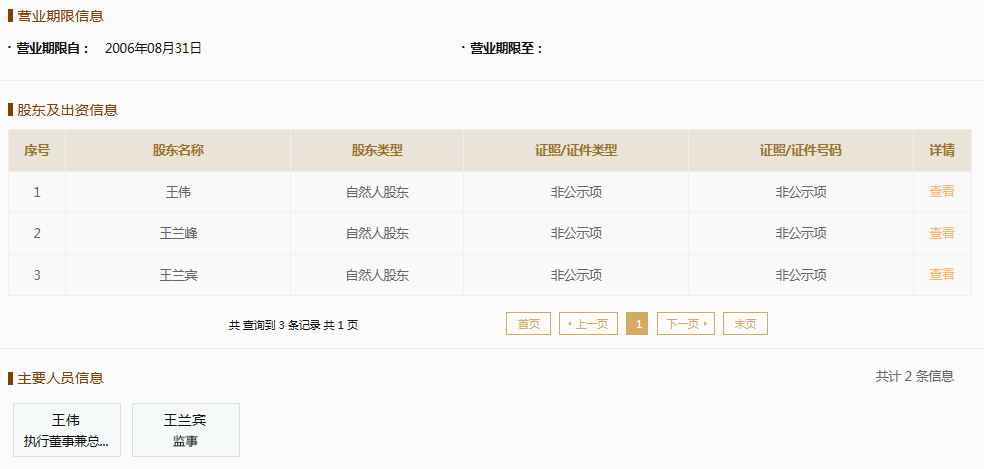Click the 主要人员信息 section heading

pos(60,378)
